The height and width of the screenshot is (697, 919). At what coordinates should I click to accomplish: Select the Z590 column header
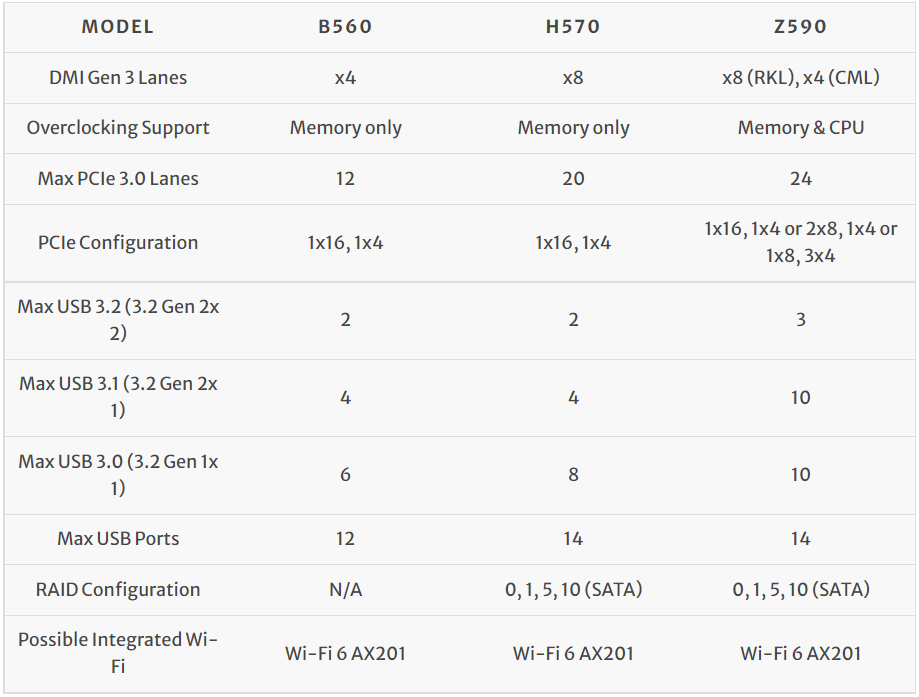(x=800, y=27)
